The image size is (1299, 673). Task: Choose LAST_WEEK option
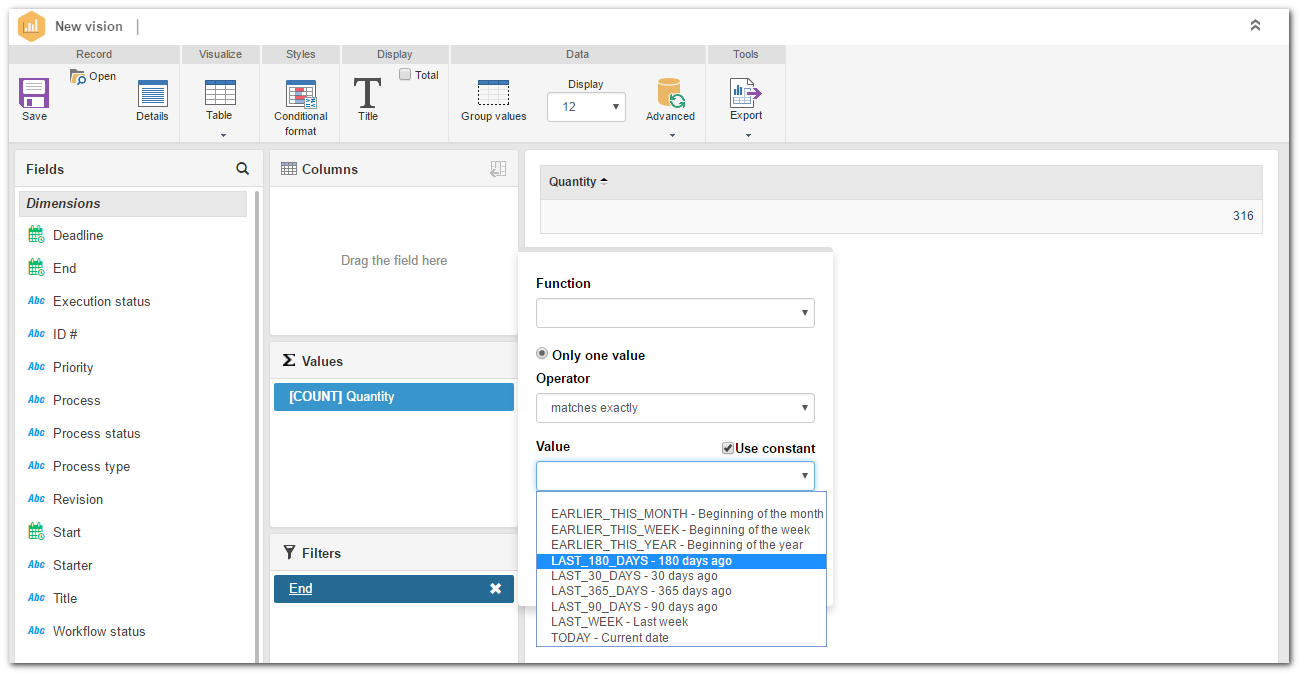pos(681,622)
